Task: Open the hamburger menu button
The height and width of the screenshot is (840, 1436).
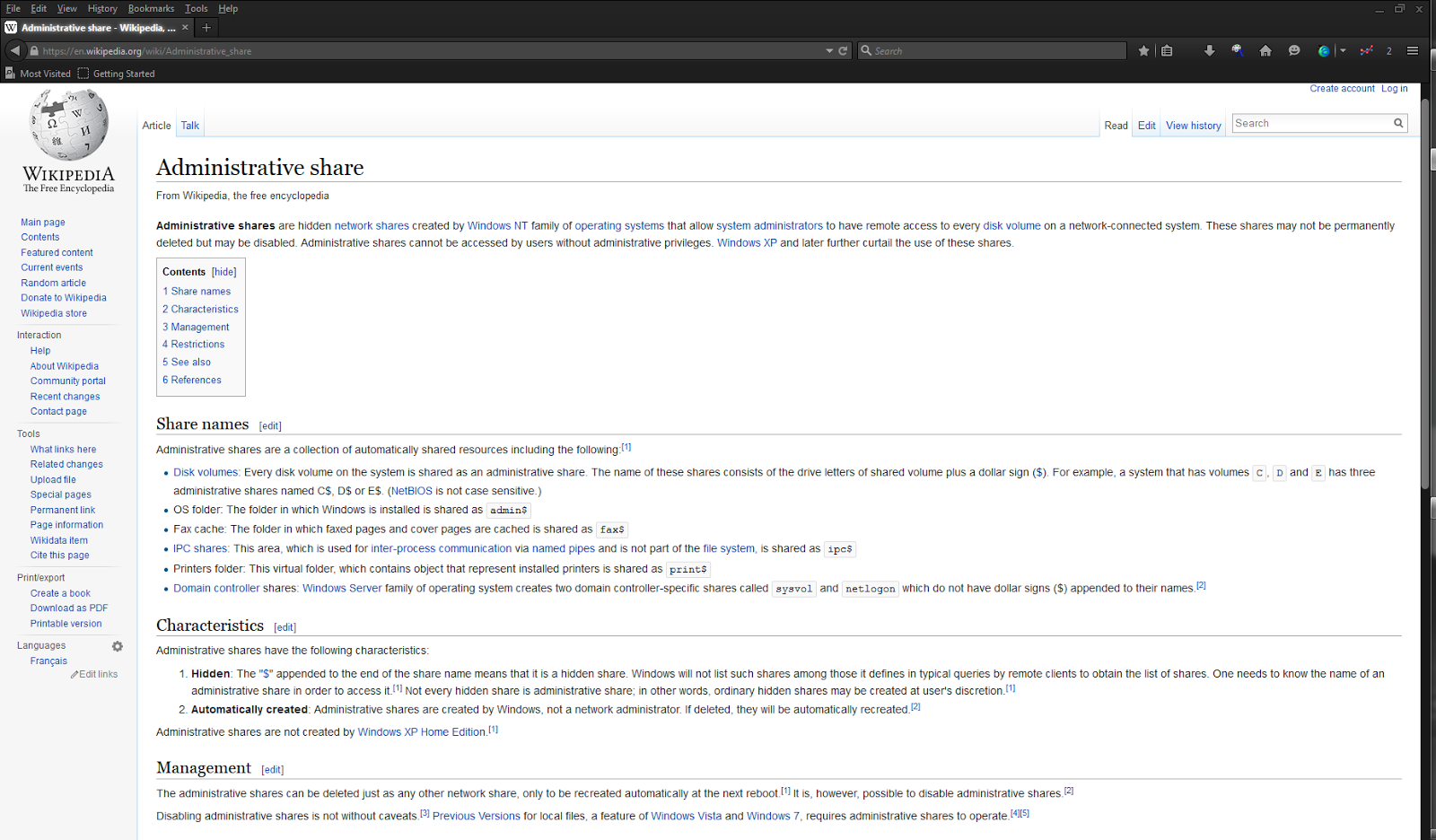Action: coord(1413,51)
